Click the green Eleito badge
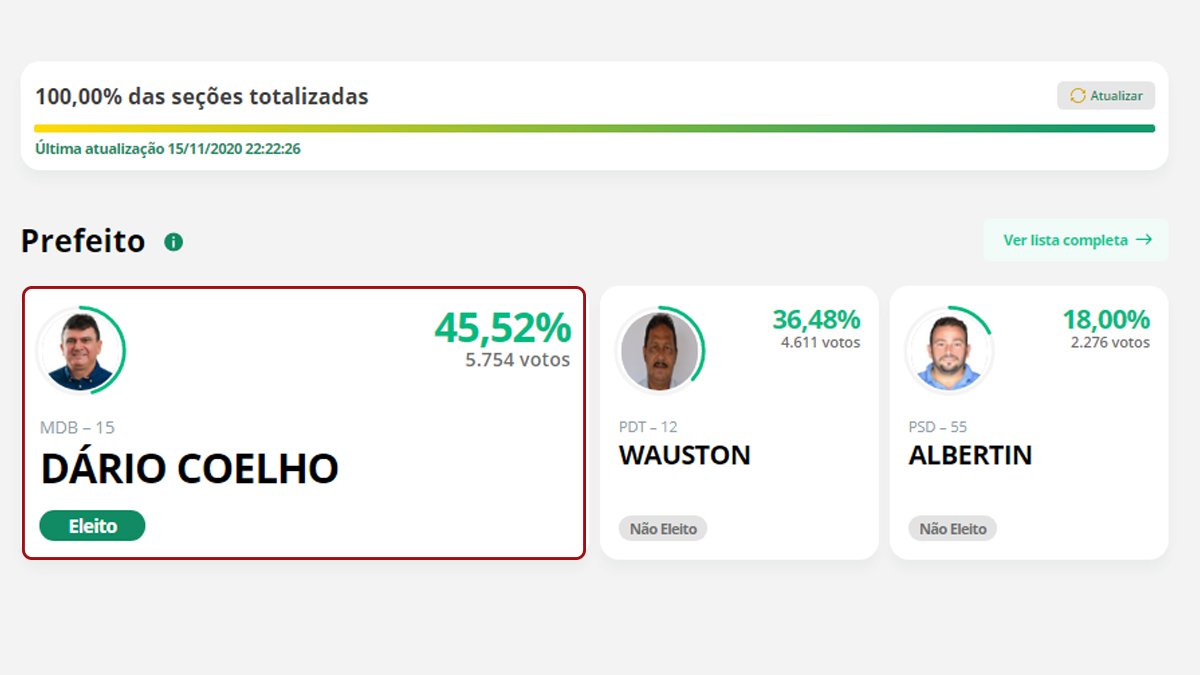This screenshot has width=1200, height=675. 92,525
